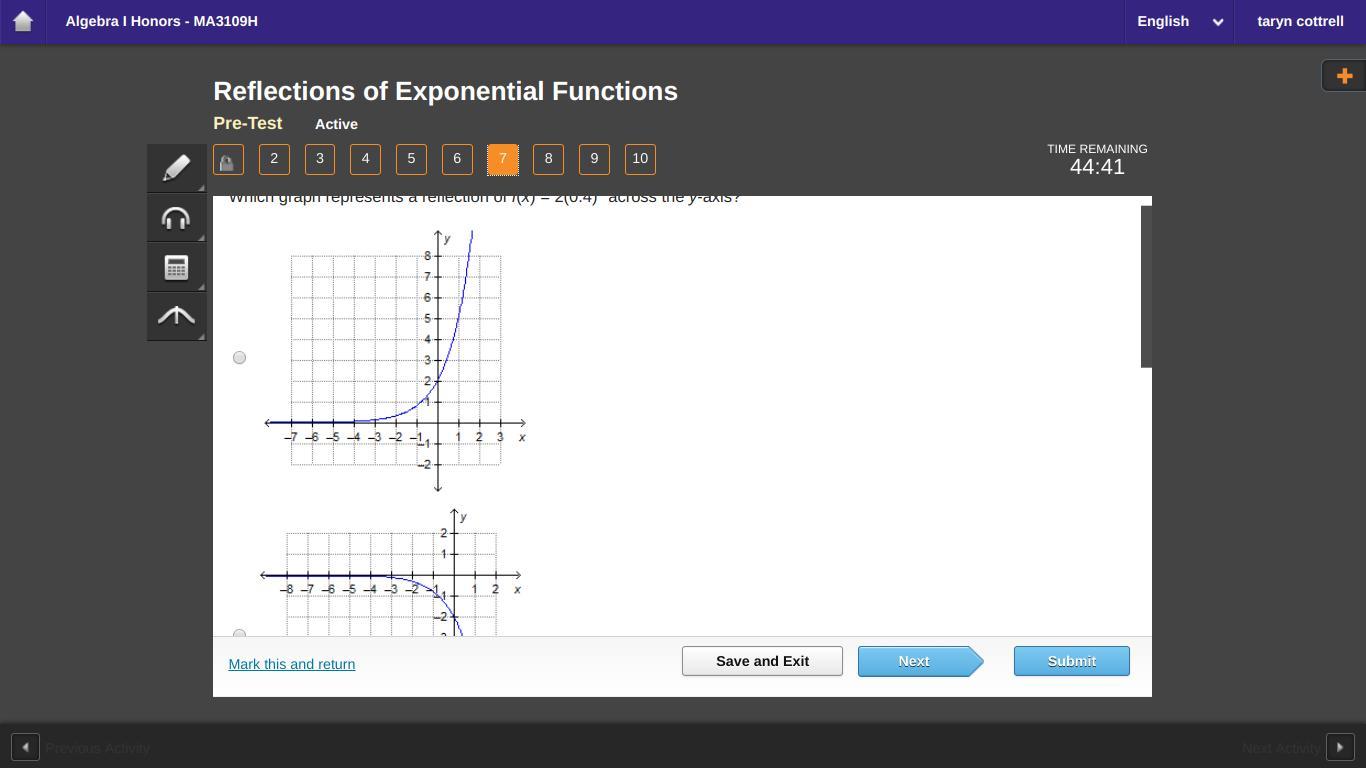
Task: Go to question 8
Action: click(548, 159)
